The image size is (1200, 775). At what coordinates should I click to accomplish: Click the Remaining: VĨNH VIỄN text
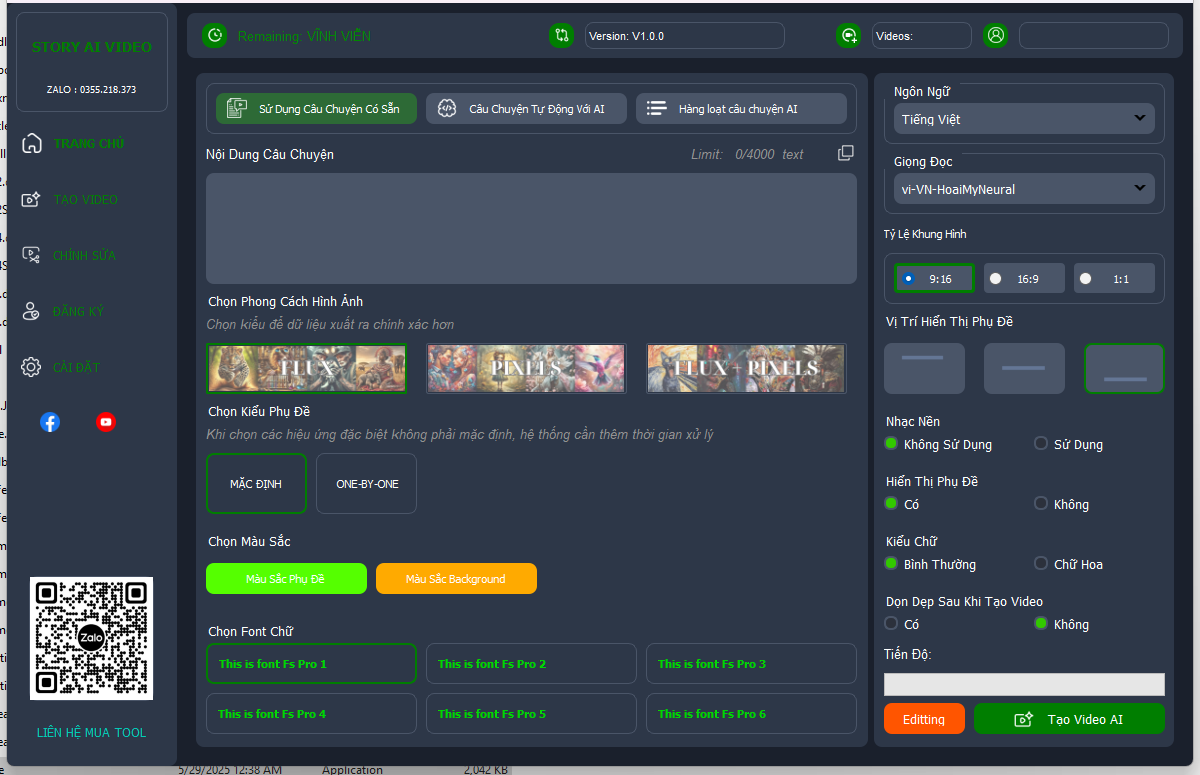[304, 36]
